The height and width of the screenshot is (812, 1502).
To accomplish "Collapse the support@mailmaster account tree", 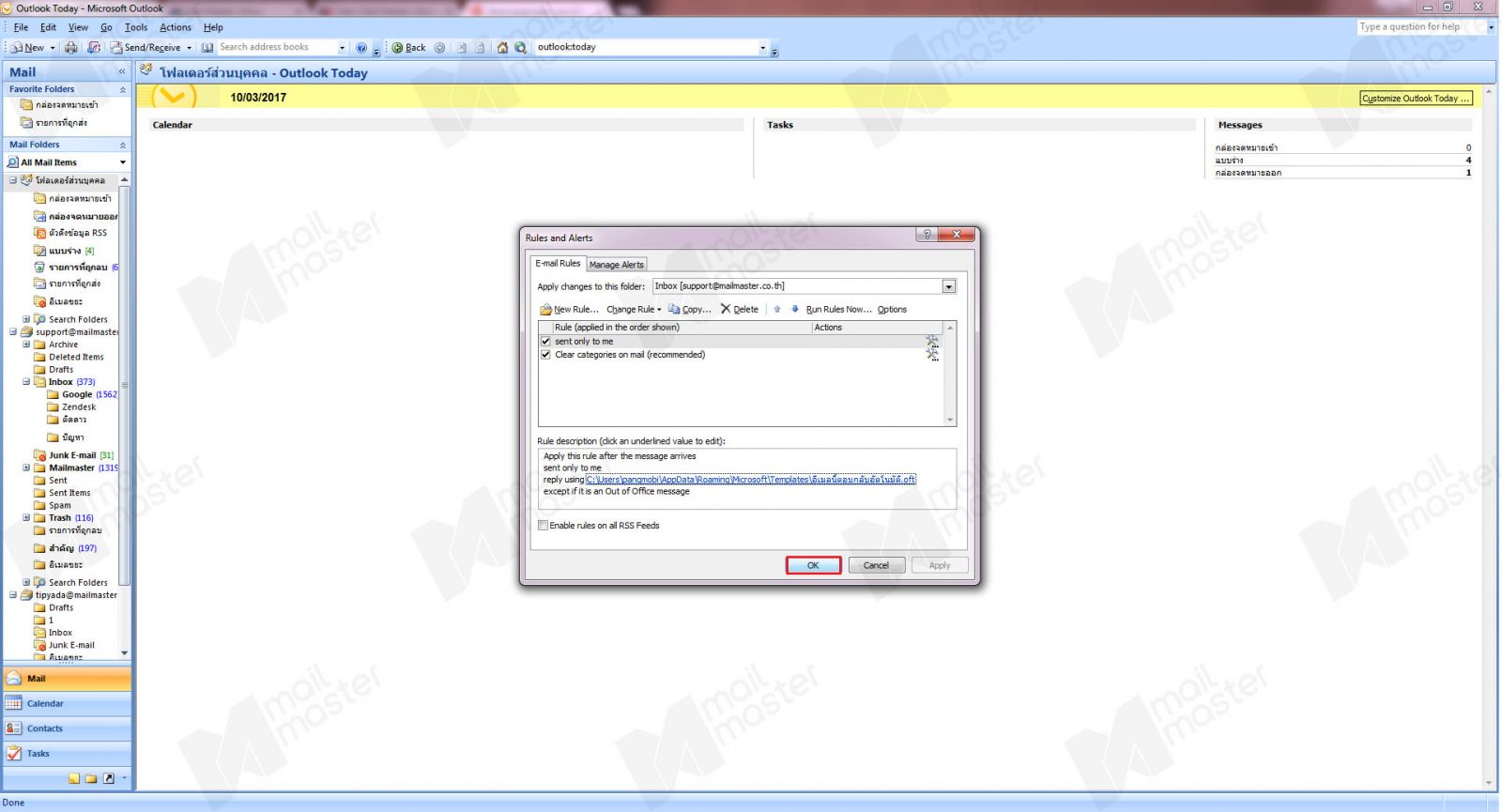I will tap(13, 331).
